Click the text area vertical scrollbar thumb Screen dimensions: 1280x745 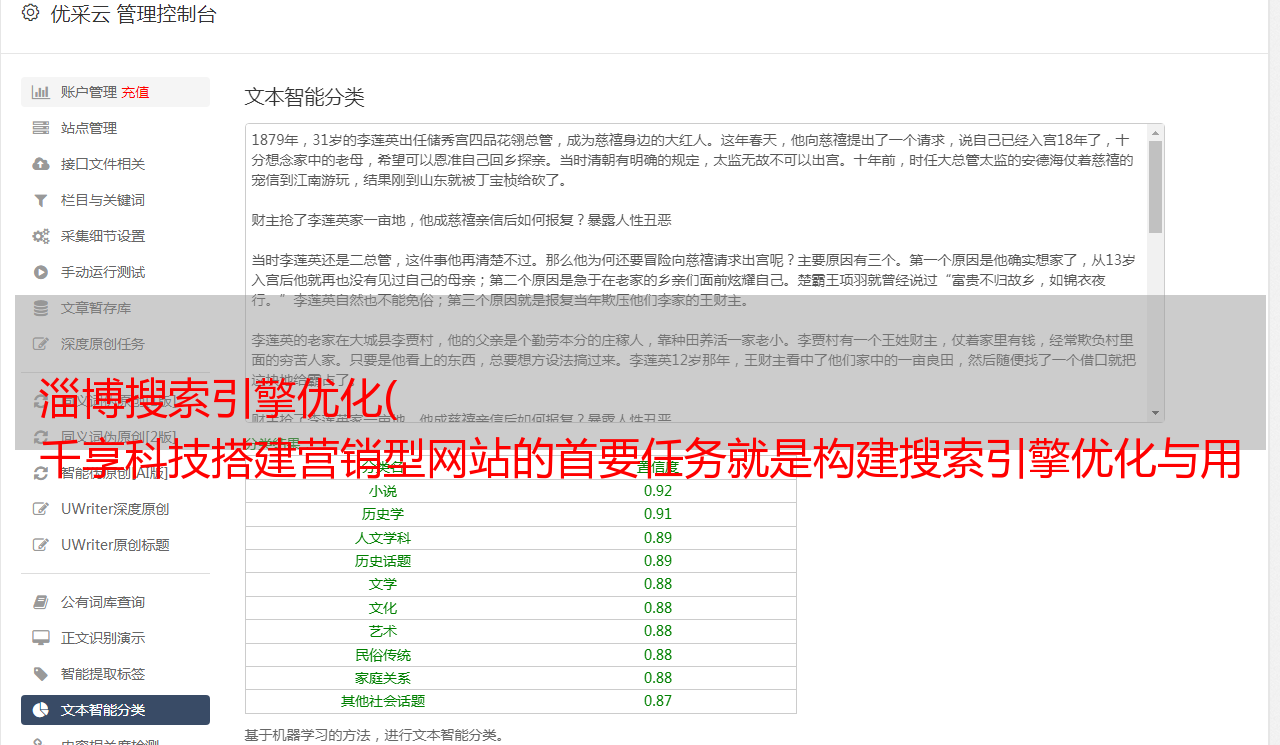(1156, 186)
